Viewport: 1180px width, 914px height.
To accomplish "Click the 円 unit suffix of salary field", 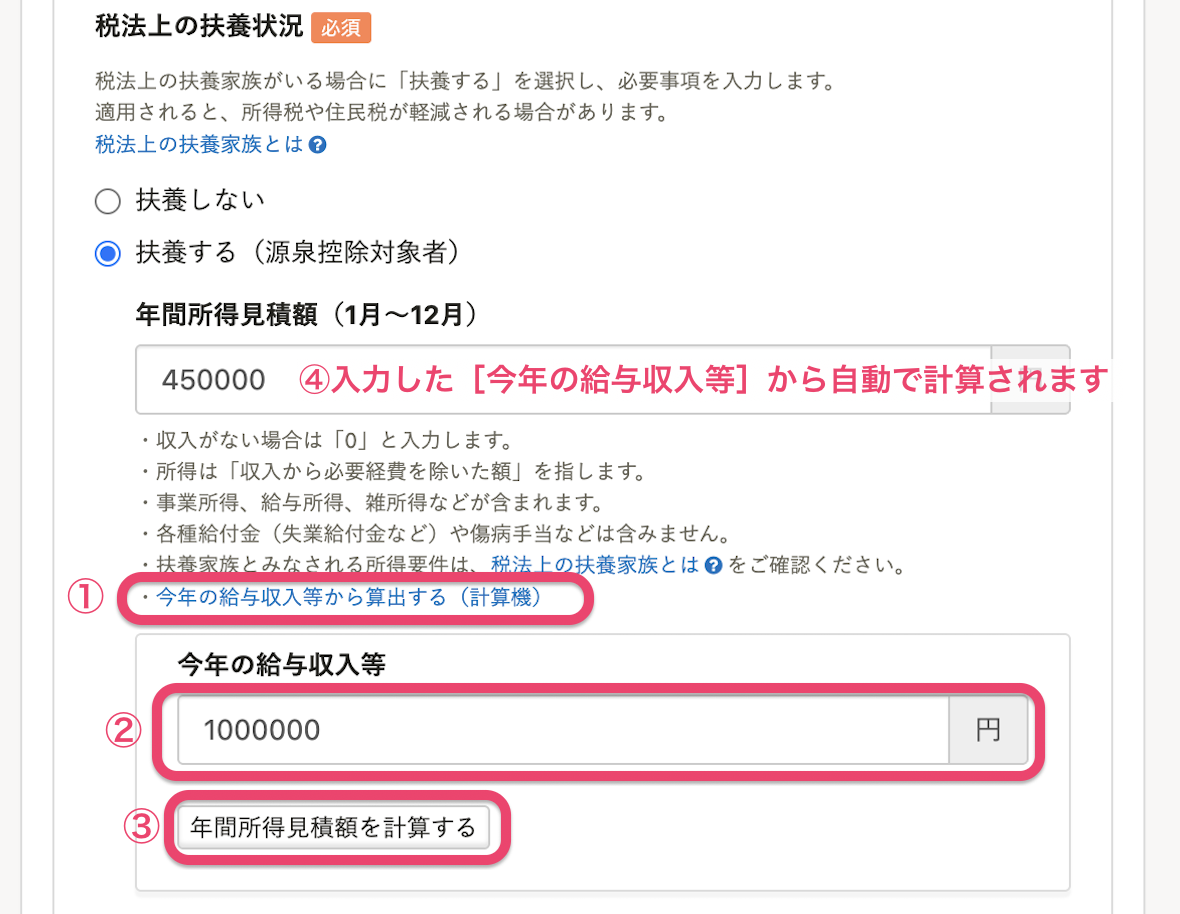I will click(988, 730).
